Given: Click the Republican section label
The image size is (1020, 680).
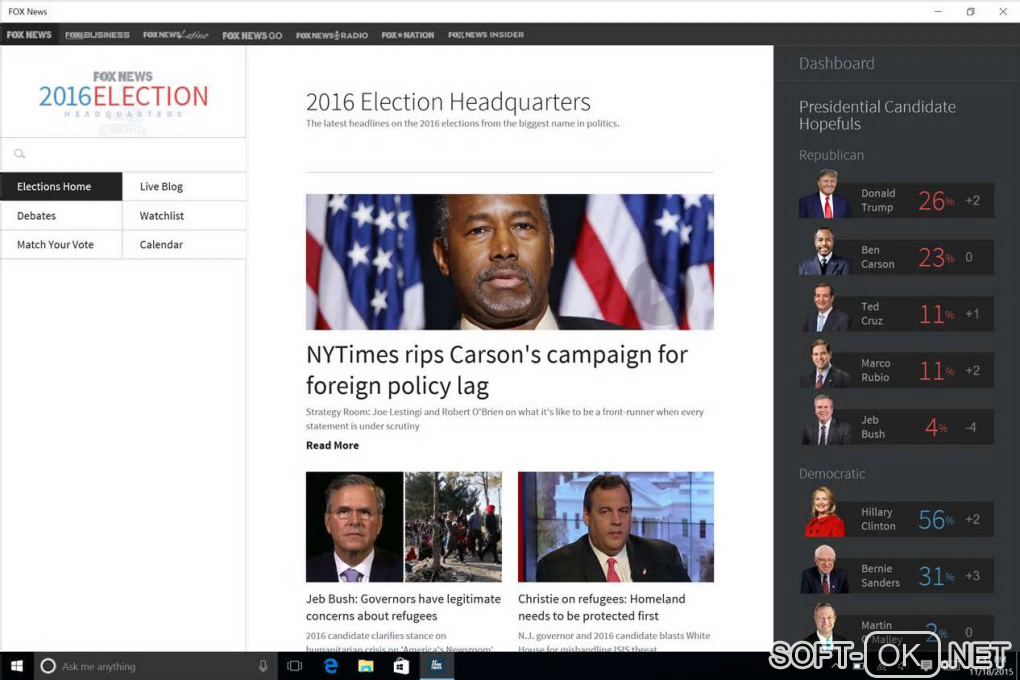Looking at the screenshot, I should (x=831, y=156).
